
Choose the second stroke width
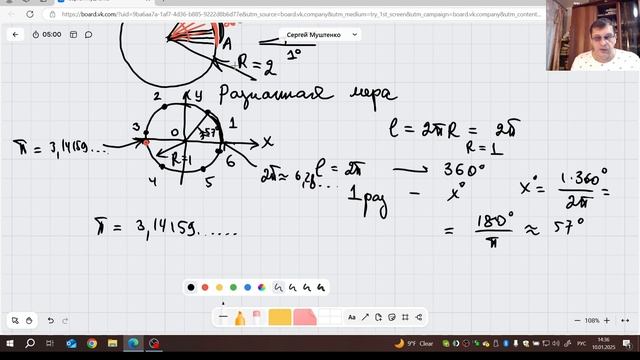point(292,287)
